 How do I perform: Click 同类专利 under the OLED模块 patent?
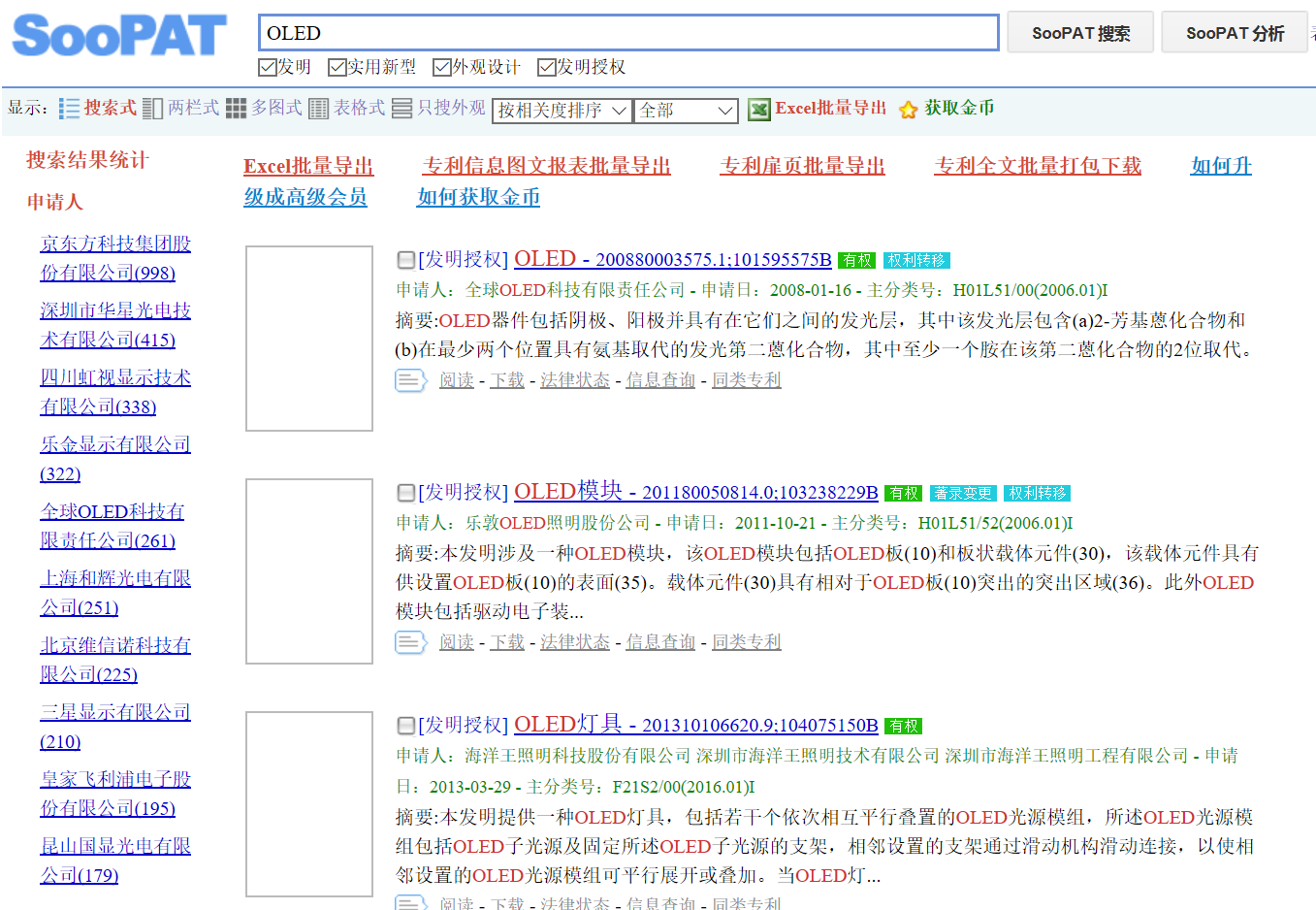tap(747, 642)
